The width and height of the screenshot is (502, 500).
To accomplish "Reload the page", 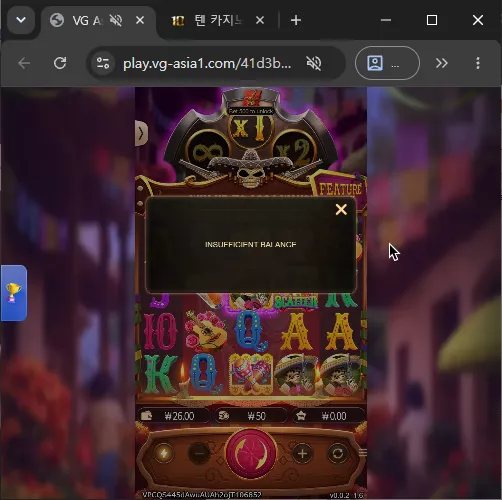I will point(60,63).
